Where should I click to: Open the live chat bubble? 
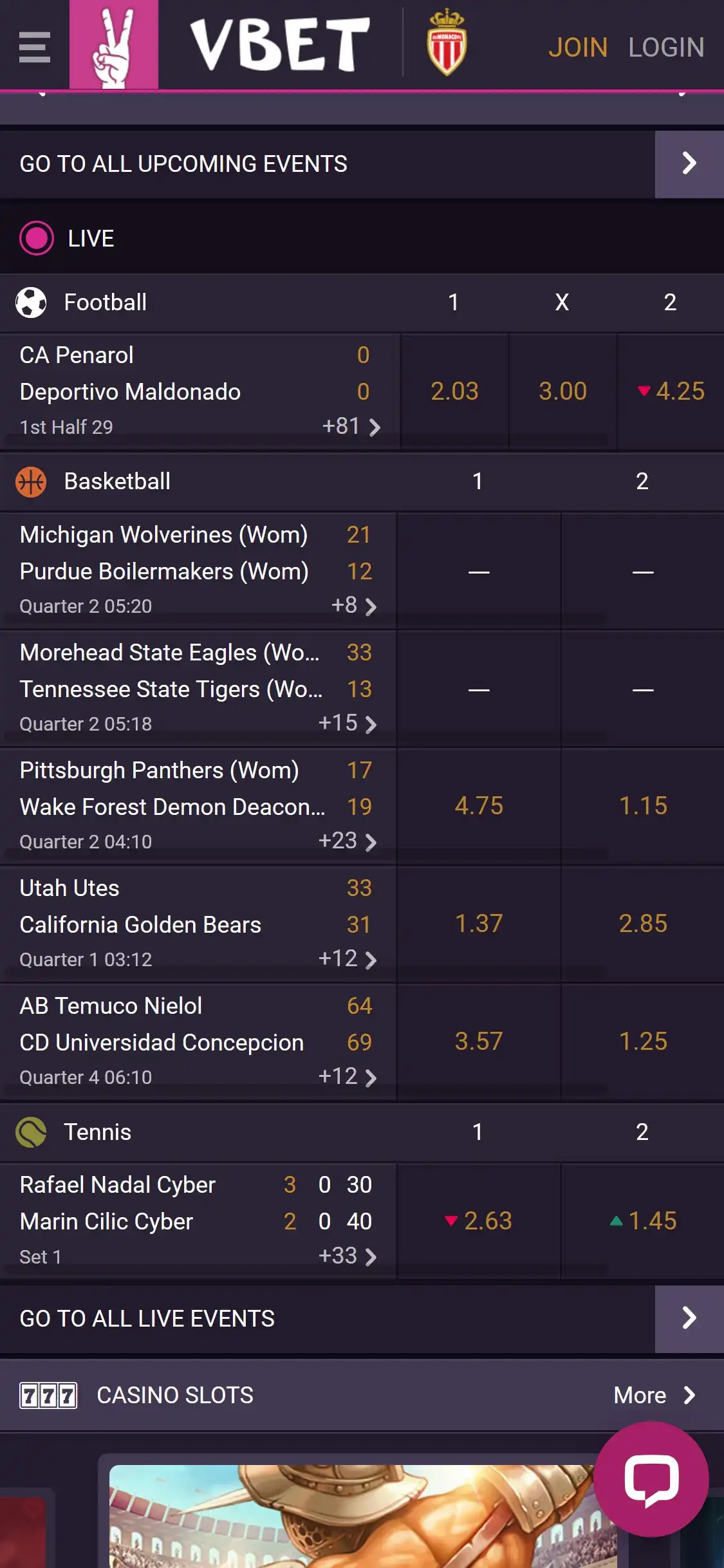pos(651,1479)
